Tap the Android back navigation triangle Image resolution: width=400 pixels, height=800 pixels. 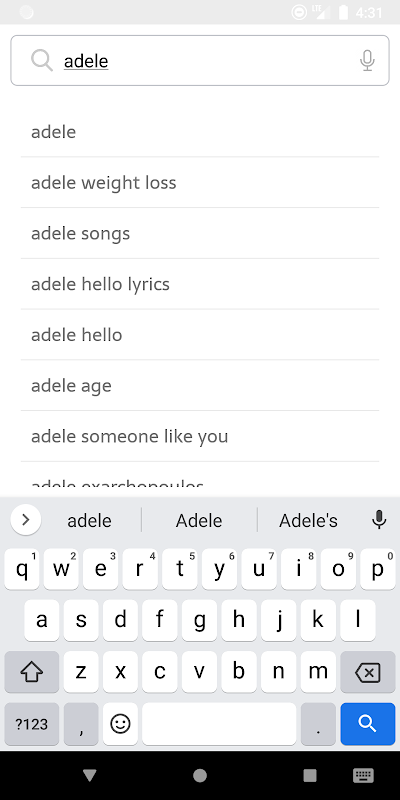pos(90,776)
